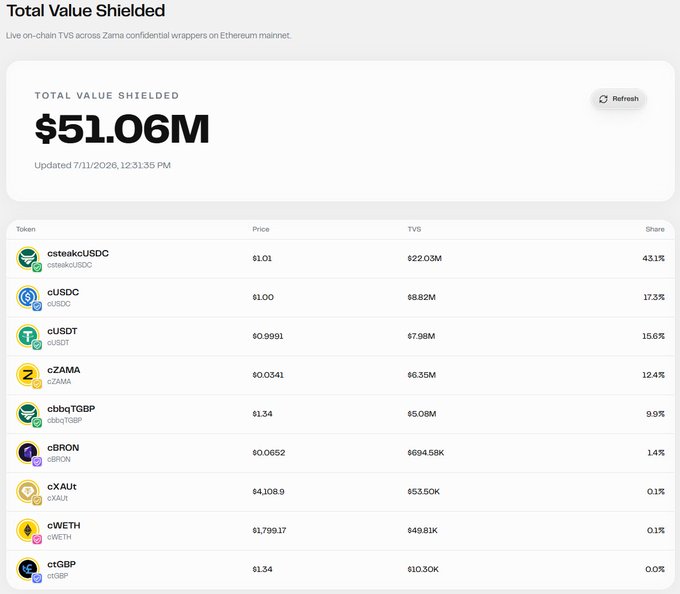Select the cbbqTGBP token name
Image resolution: width=680 pixels, height=594 pixels.
click(71, 409)
